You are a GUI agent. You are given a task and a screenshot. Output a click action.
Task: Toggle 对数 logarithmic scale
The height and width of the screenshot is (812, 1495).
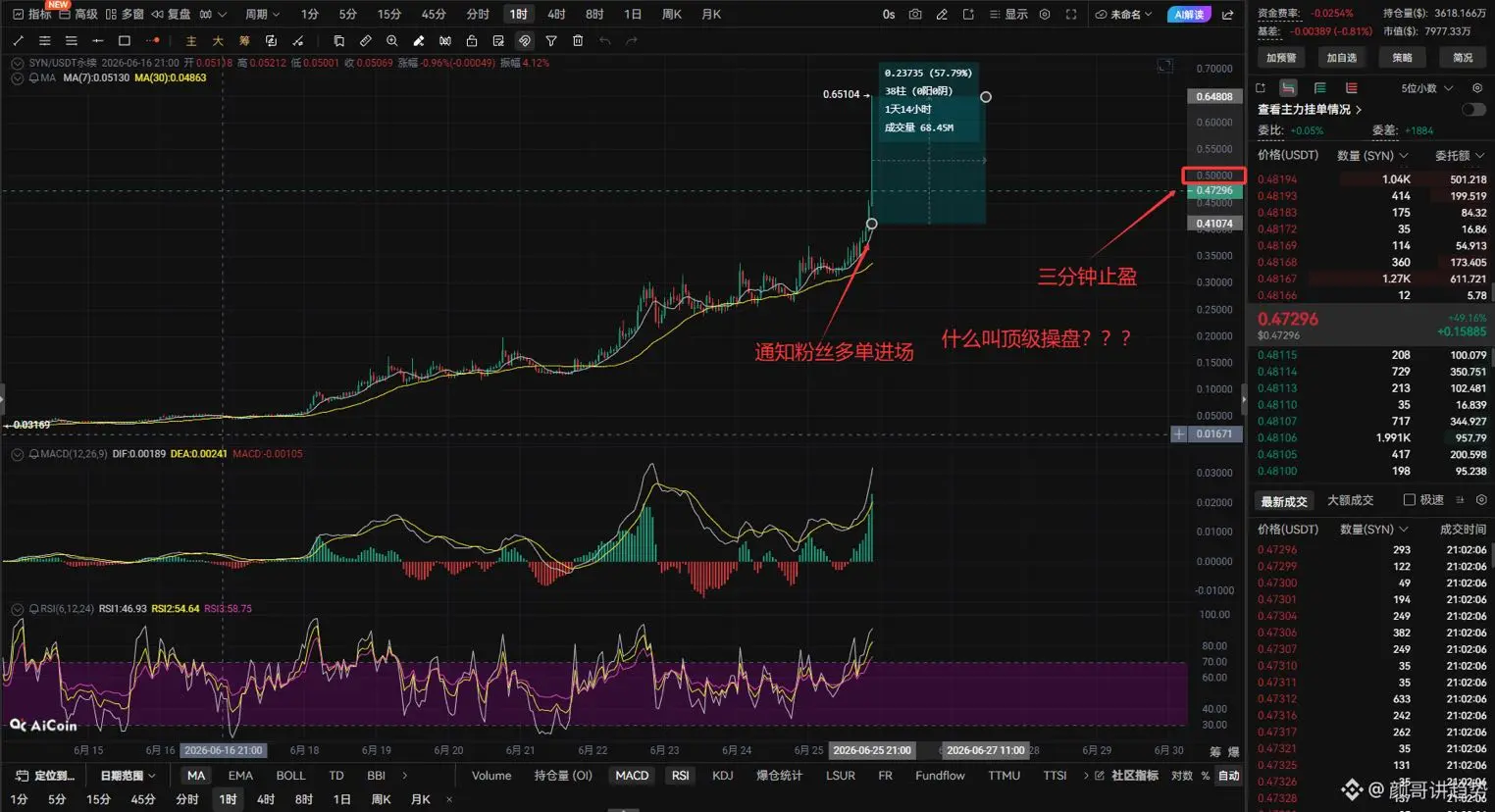[x=1182, y=776]
